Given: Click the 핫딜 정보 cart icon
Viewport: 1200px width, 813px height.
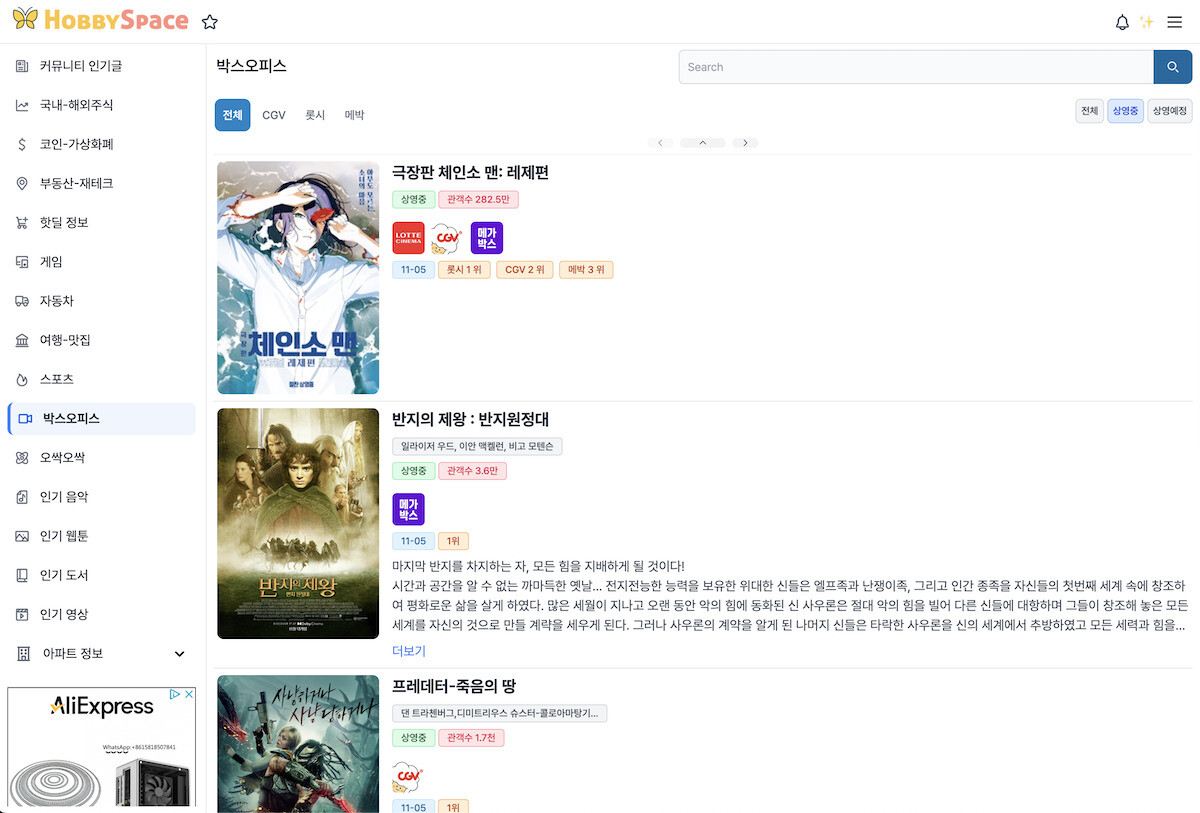Looking at the screenshot, I should point(22,222).
